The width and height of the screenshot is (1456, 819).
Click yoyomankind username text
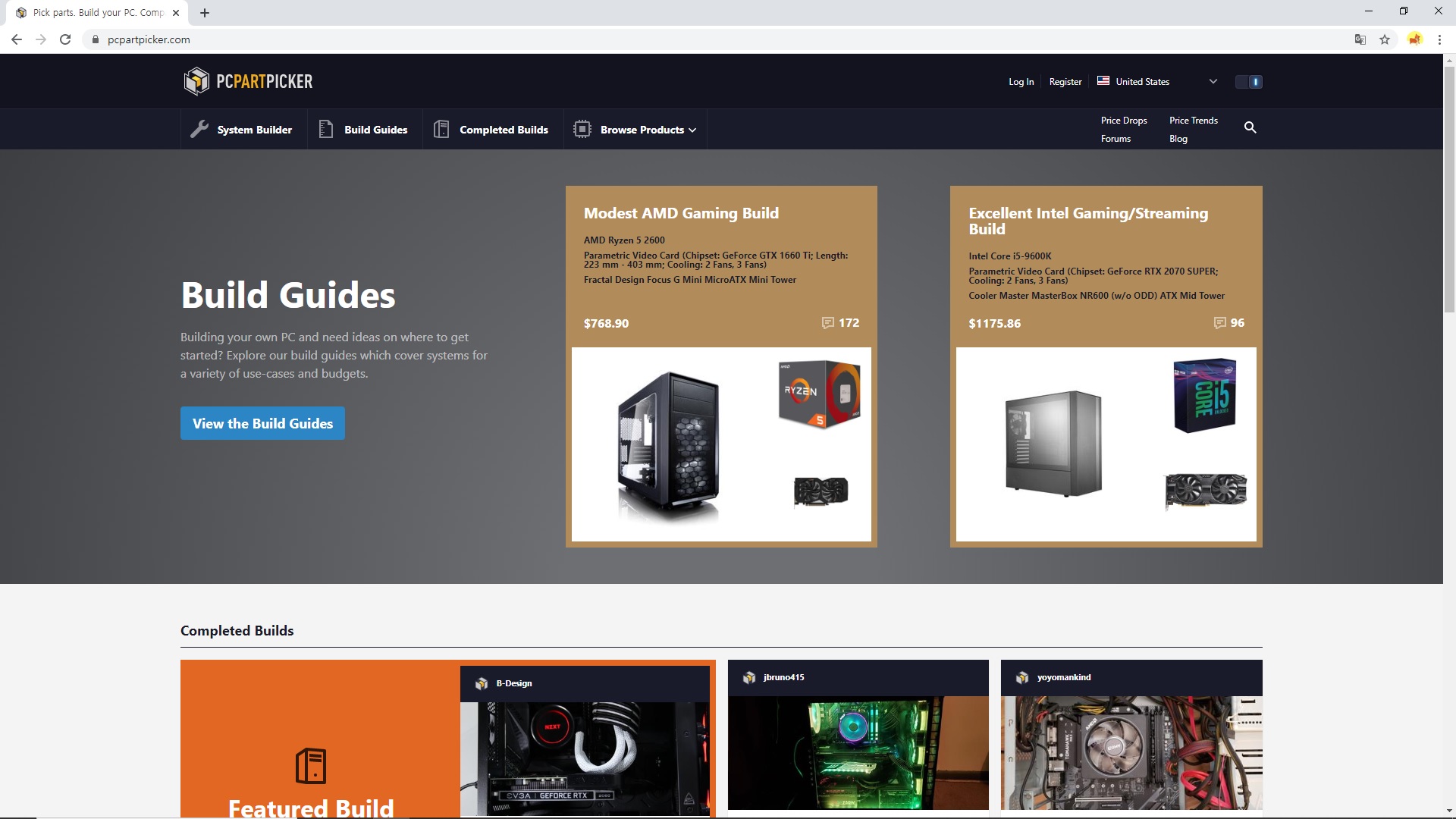tap(1064, 677)
